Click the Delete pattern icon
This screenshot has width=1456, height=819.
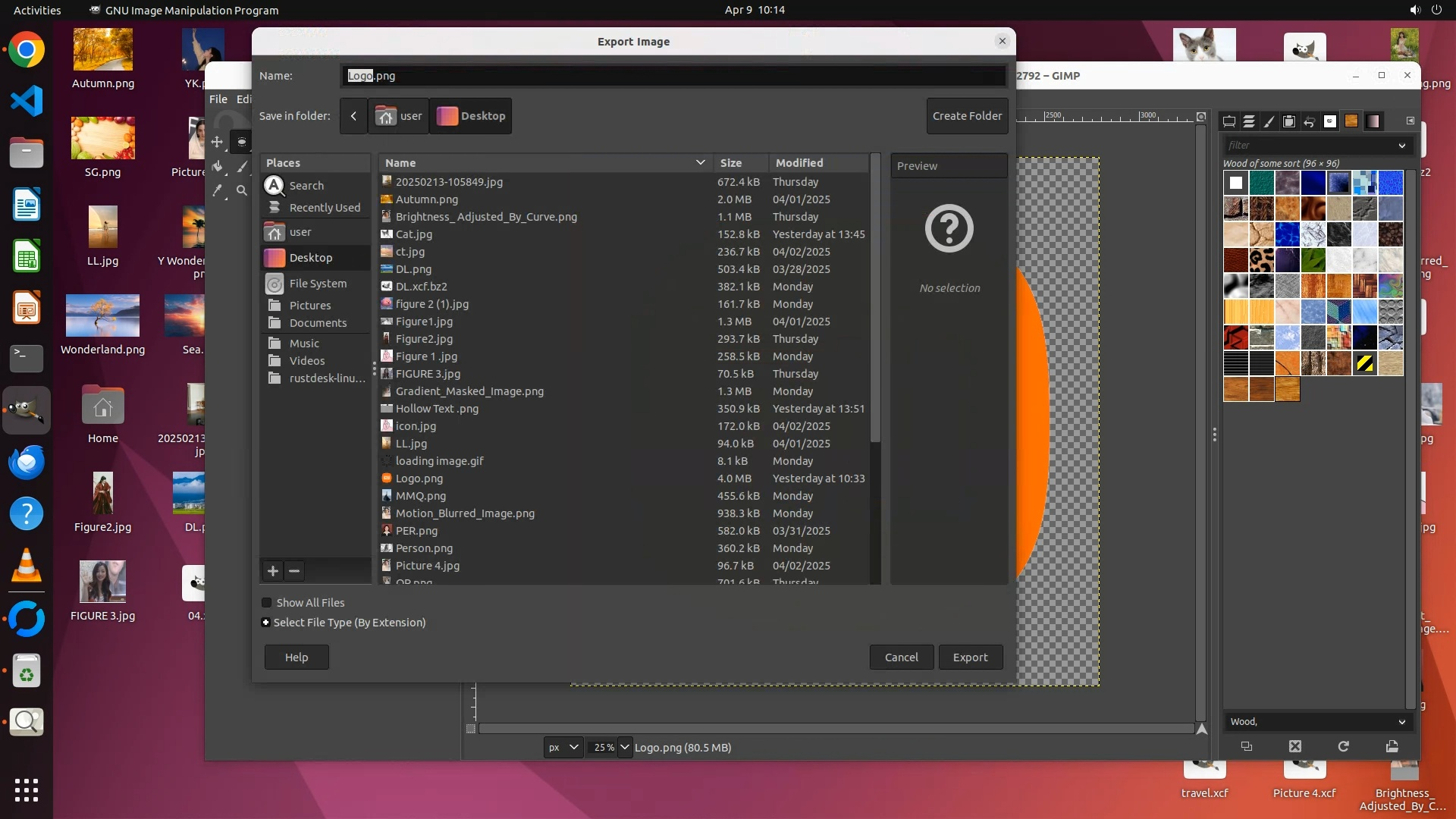(x=1294, y=746)
